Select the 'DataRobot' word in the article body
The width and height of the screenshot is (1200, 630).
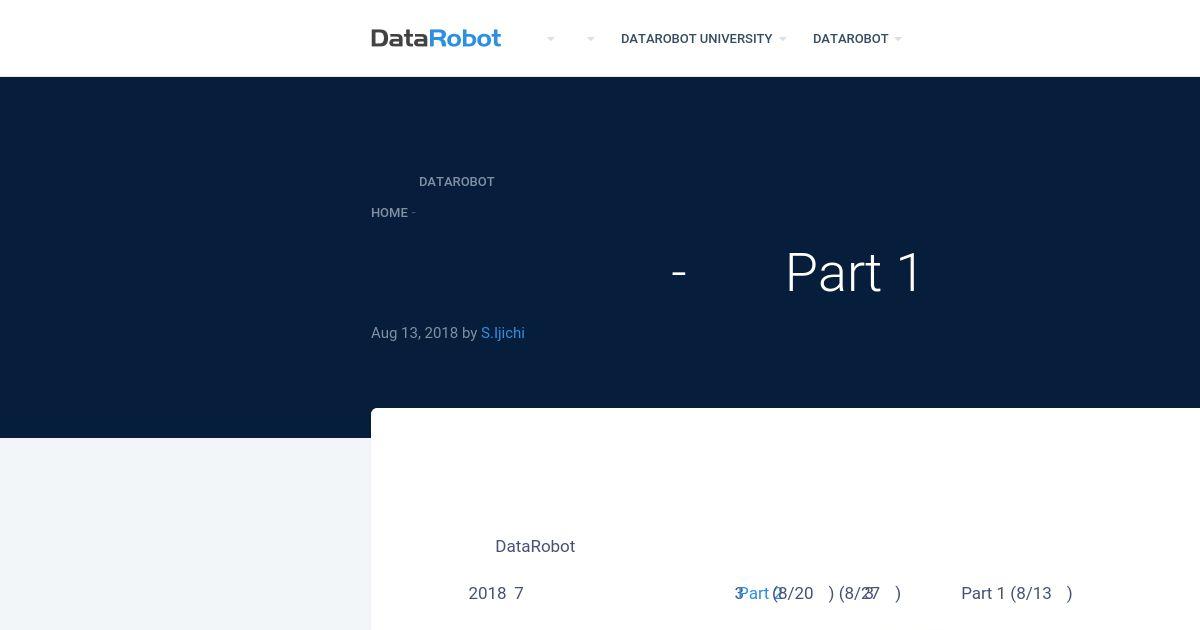[535, 546]
